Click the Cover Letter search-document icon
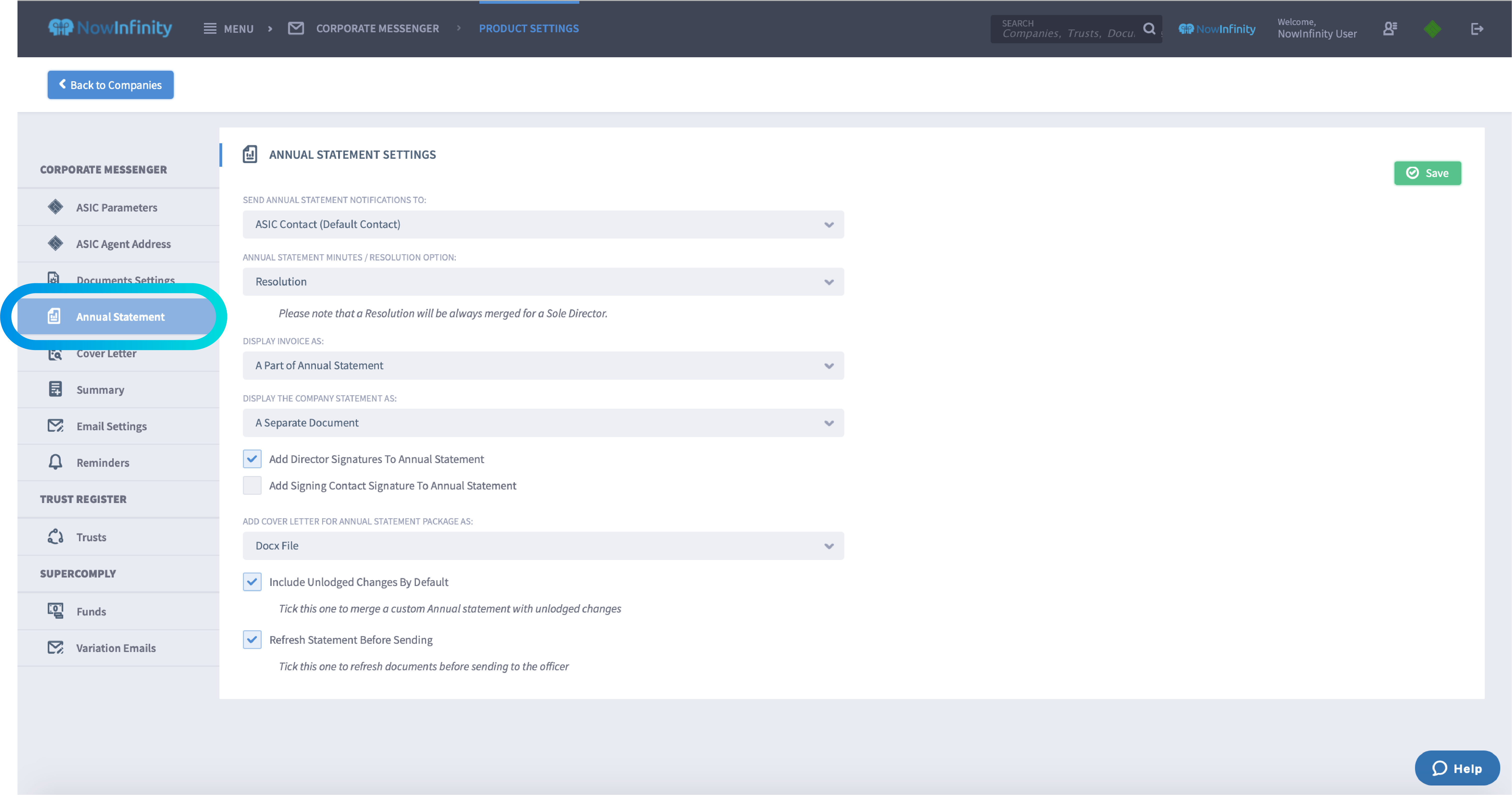 55,353
